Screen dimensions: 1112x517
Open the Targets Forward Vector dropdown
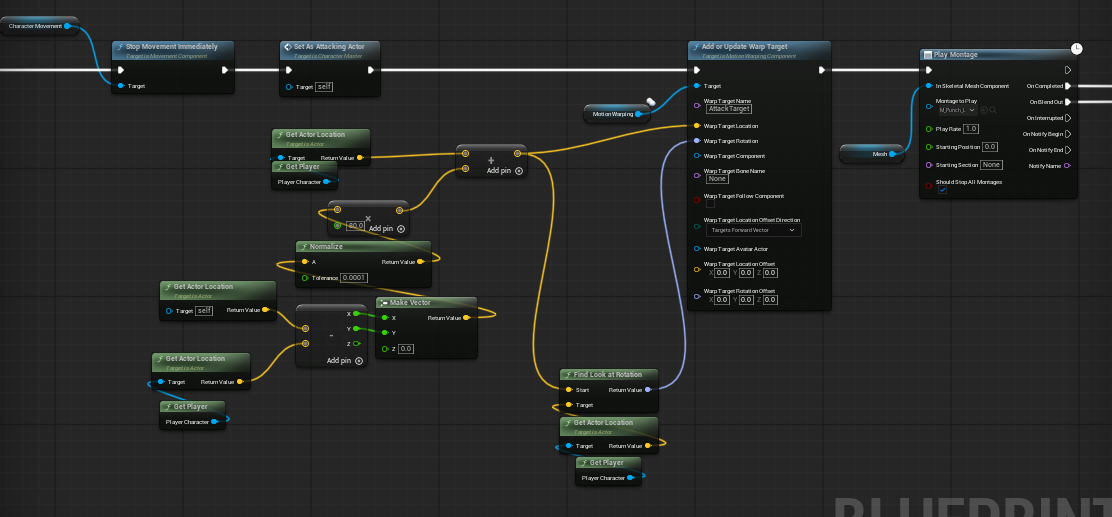pos(754,230)
